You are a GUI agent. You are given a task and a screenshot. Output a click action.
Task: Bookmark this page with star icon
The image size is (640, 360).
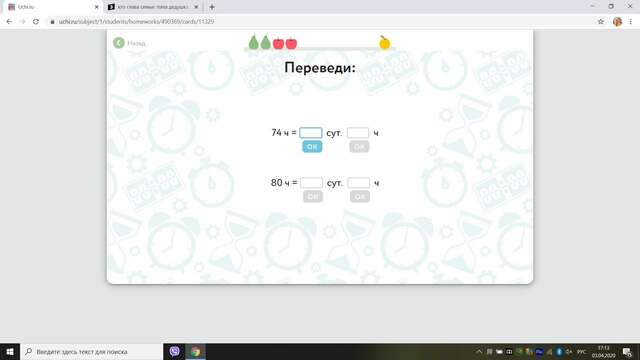pyautogui.click(x=600, y=22)
